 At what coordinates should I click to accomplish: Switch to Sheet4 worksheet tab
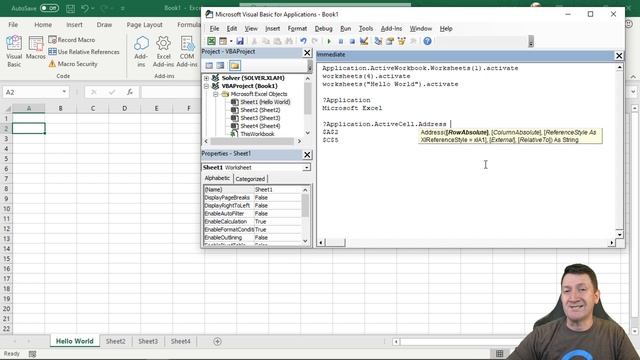[x=180, y=341]
